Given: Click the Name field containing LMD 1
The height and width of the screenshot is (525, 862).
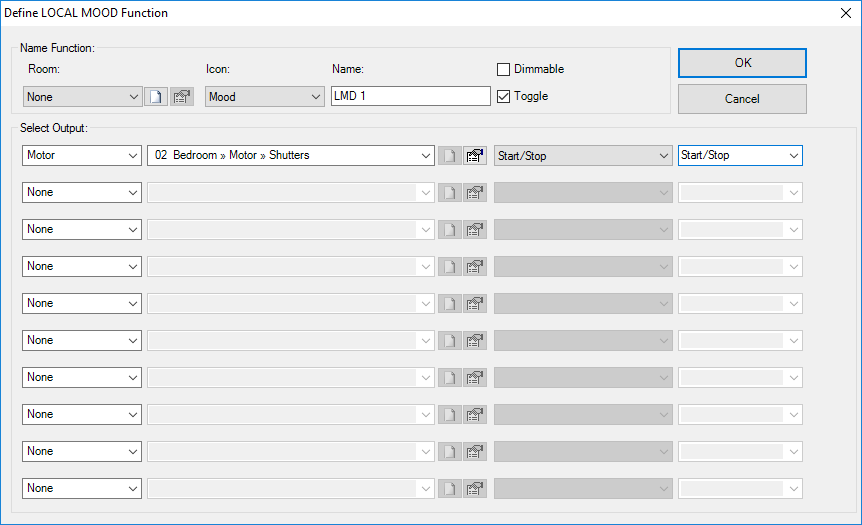Looking at the screenshot, I should [x=408, y=97].
